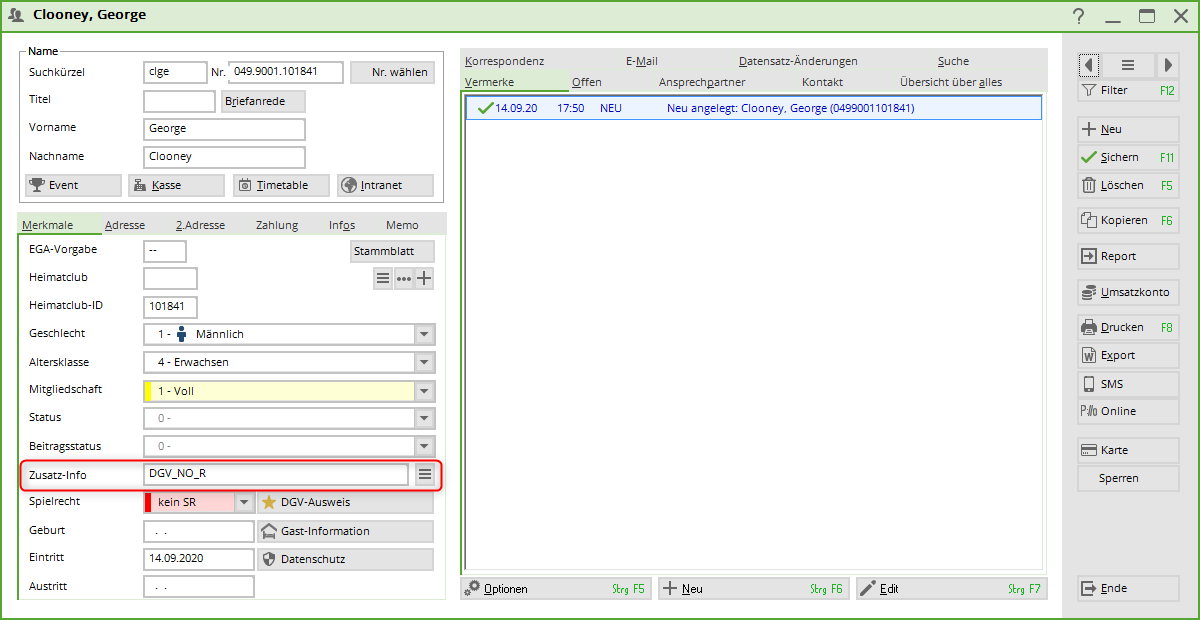Open the E-Mail tab
This screenshot has width=1200, height=620.
pos(642,61)
